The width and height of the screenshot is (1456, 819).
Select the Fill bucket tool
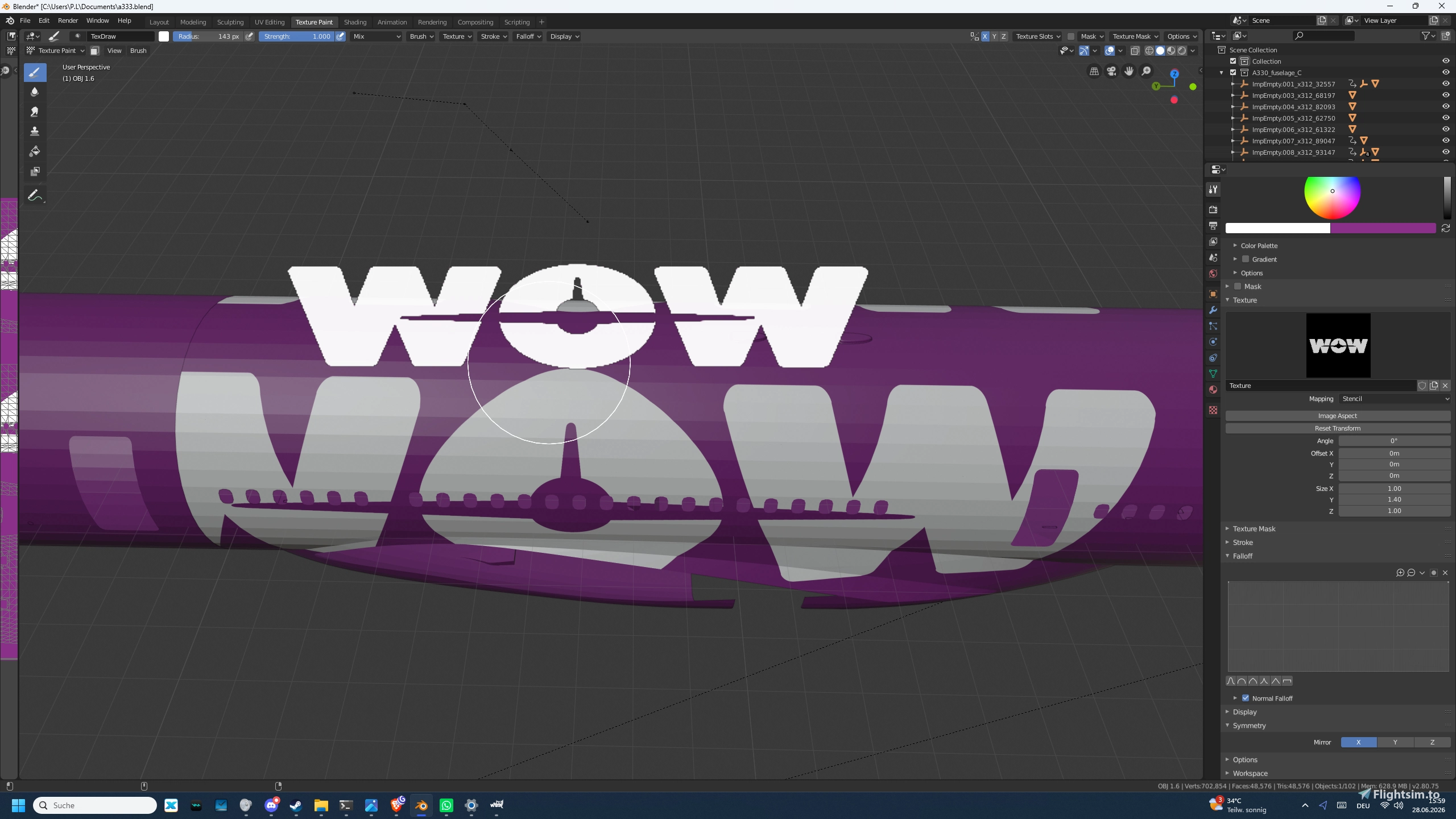pos(35,151)
